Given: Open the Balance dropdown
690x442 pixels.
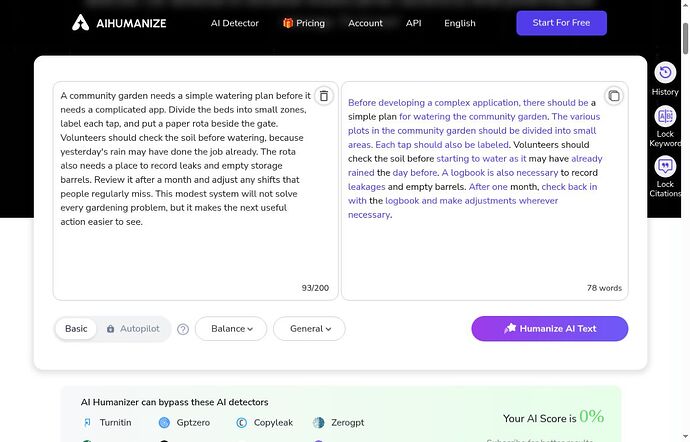Looking at the screenshot, I should (231, 329).
